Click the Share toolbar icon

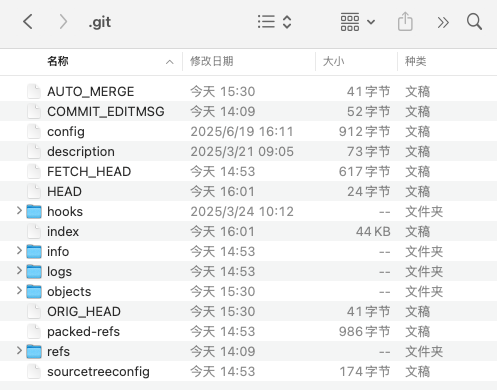[x=405, y=21]
